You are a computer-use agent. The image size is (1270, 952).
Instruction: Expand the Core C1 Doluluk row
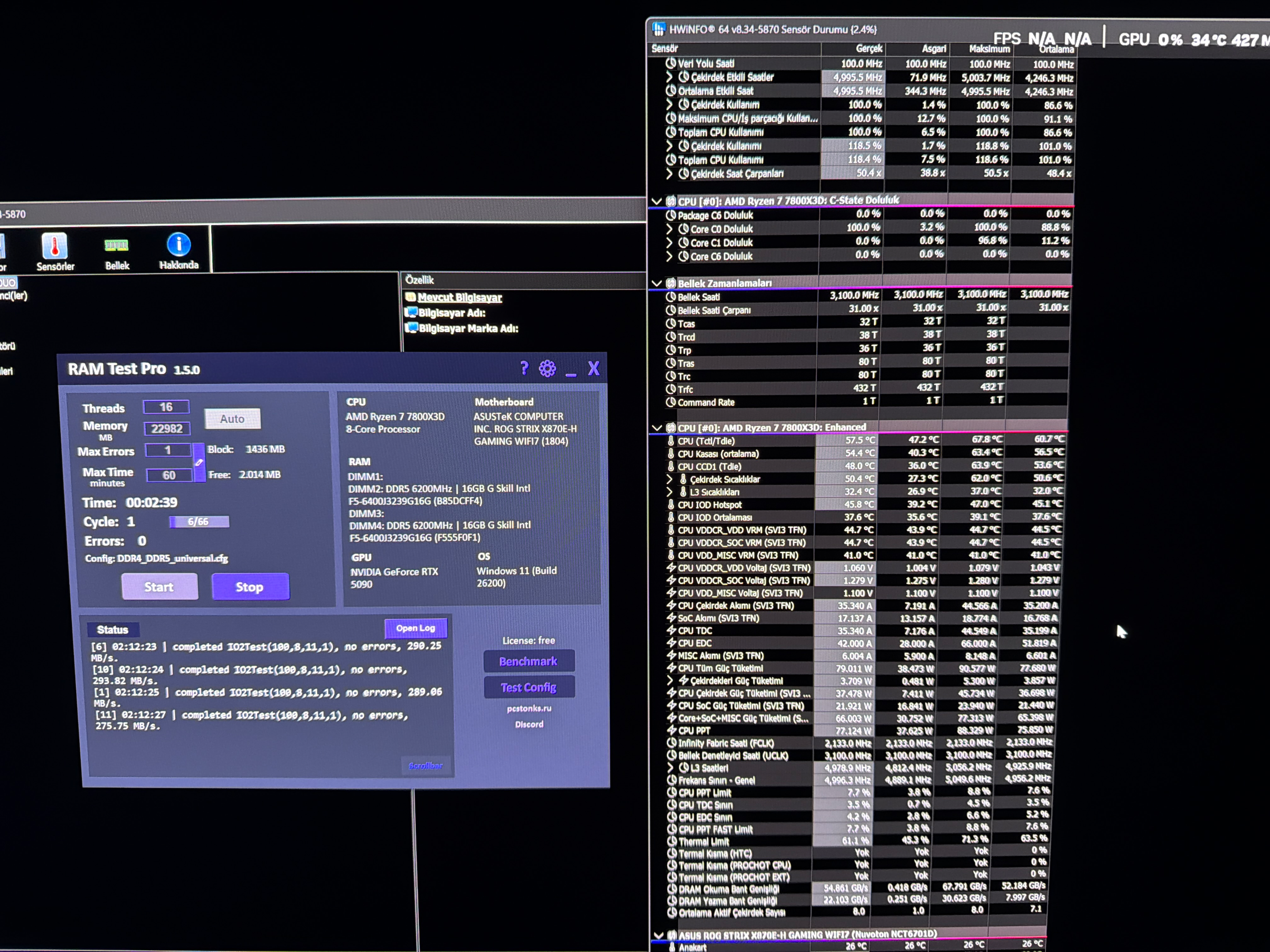(x=669, y=243)
